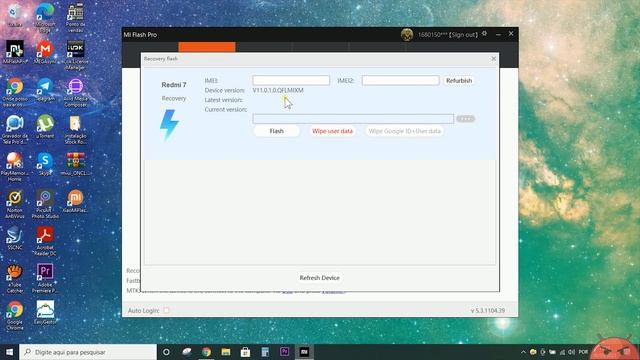Open Norton AntiVirus desktop shortcut
Image resolution: width=640 pixels, height=360 pixels.
pos(15,204)
